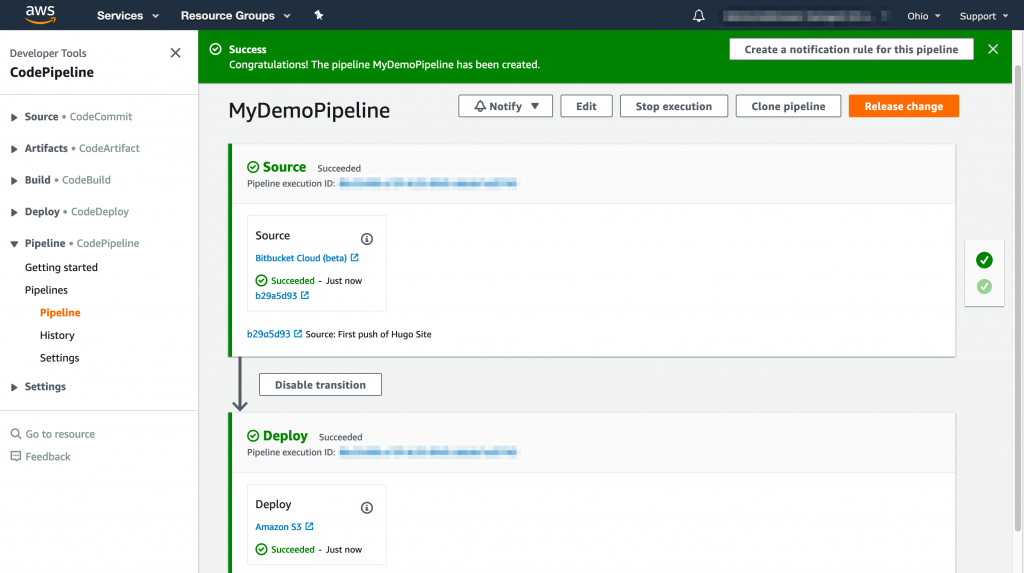
Task: Jump to Source stage via dark green check
Action: pos(984,260)
